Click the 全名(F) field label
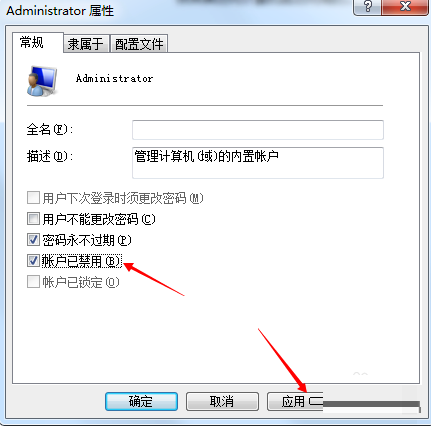 click(50, 129)
